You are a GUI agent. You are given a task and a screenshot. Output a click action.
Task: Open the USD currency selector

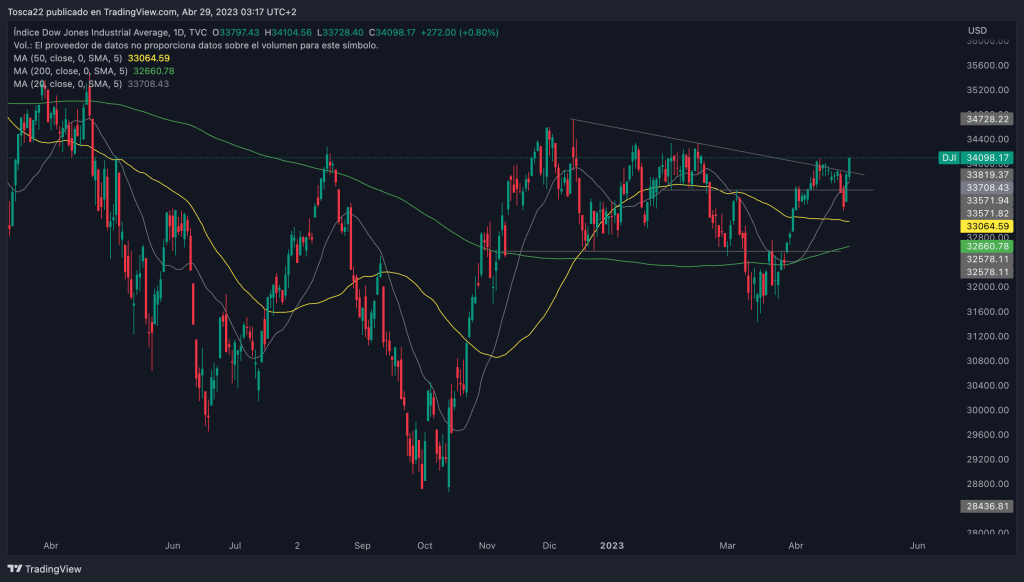click(977, 31)
